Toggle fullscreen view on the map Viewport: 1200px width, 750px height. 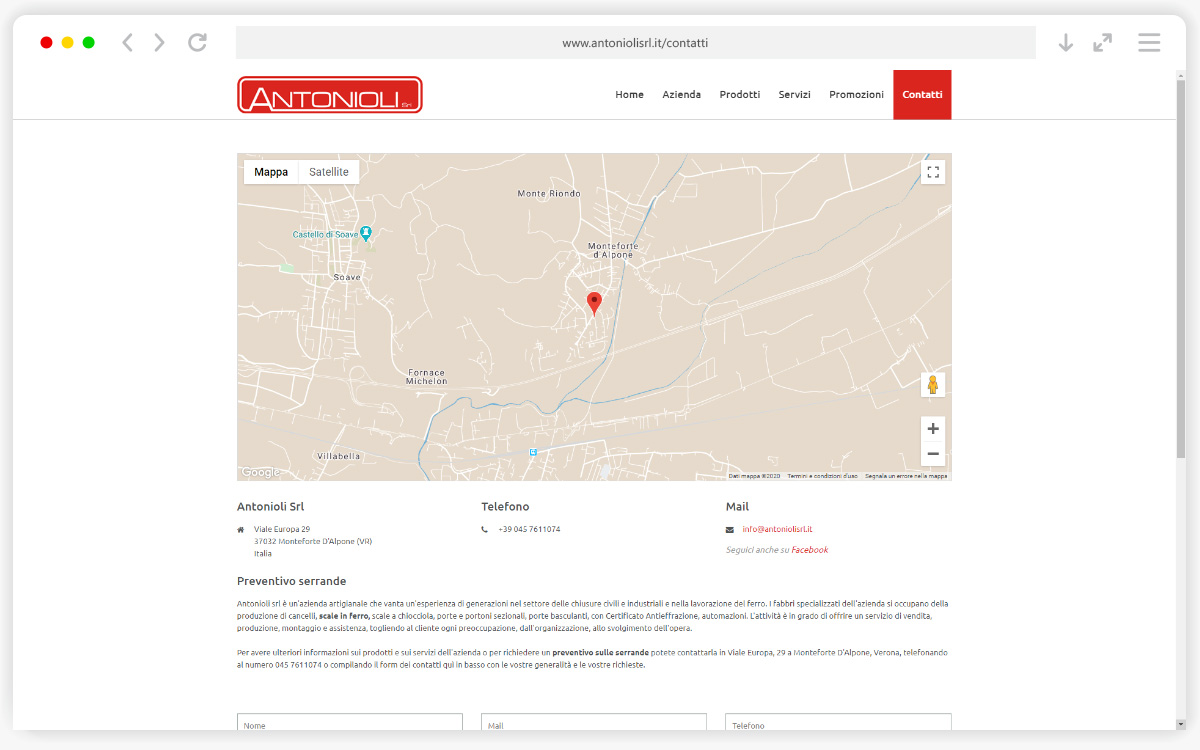pyautogui.click(x=932, y=172)
